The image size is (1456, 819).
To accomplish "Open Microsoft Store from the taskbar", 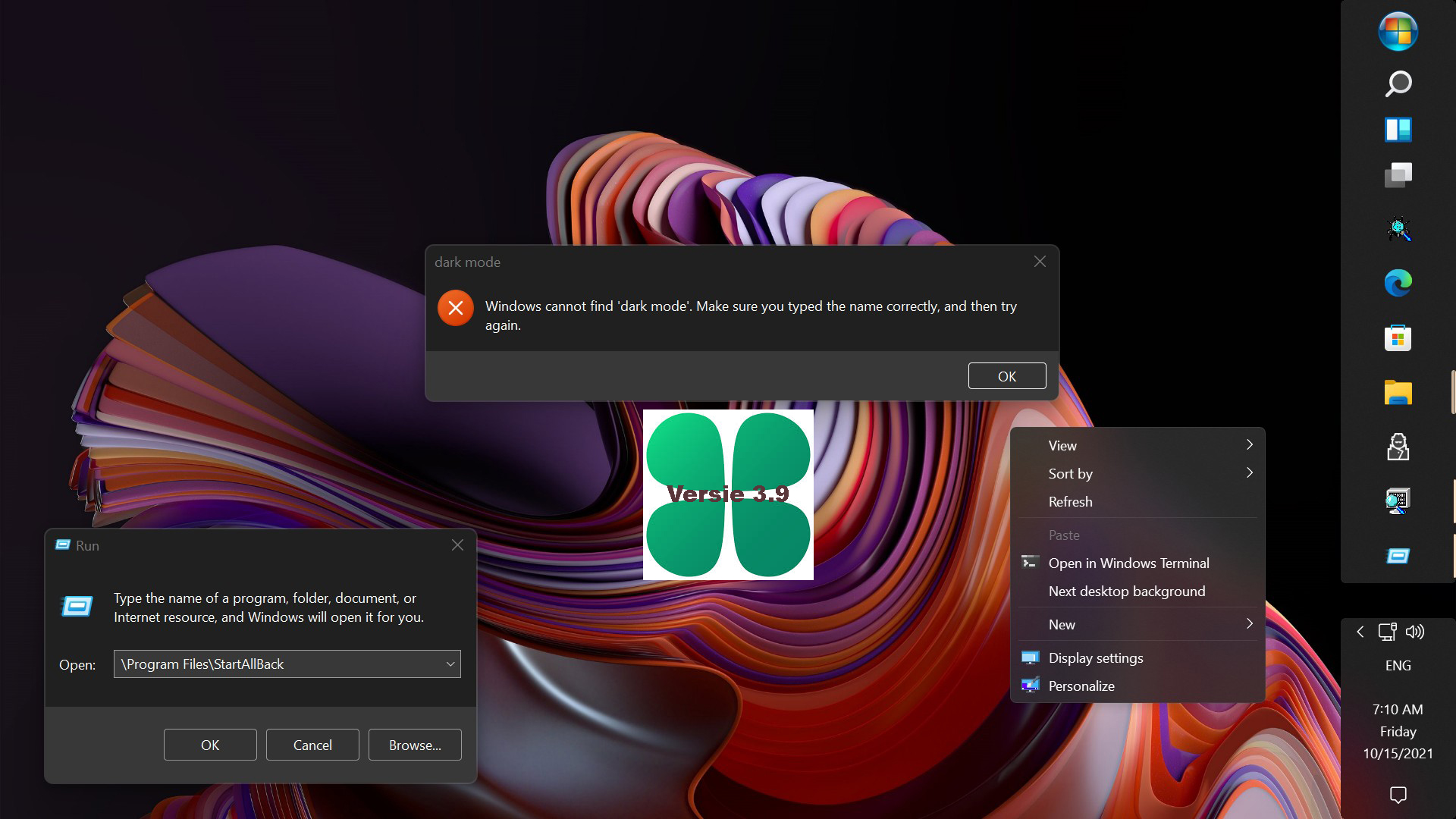I will coord(1398,337).
